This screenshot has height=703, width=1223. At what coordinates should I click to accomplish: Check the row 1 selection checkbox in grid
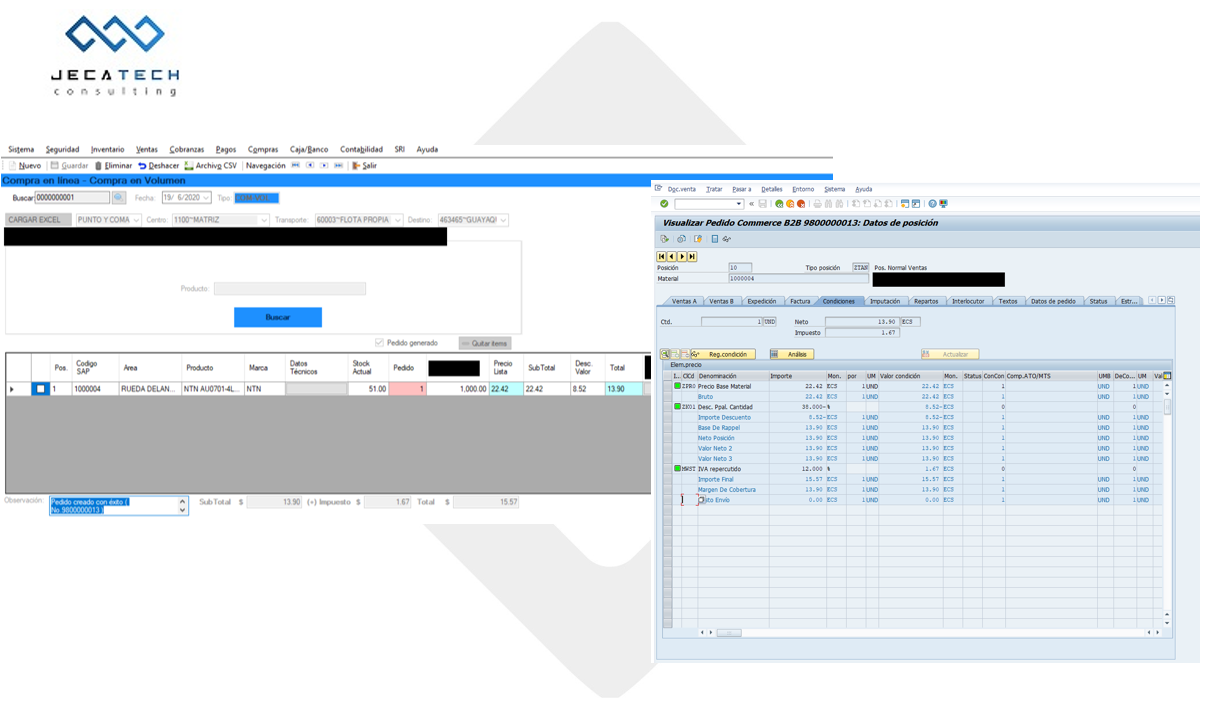pos(40,389)
